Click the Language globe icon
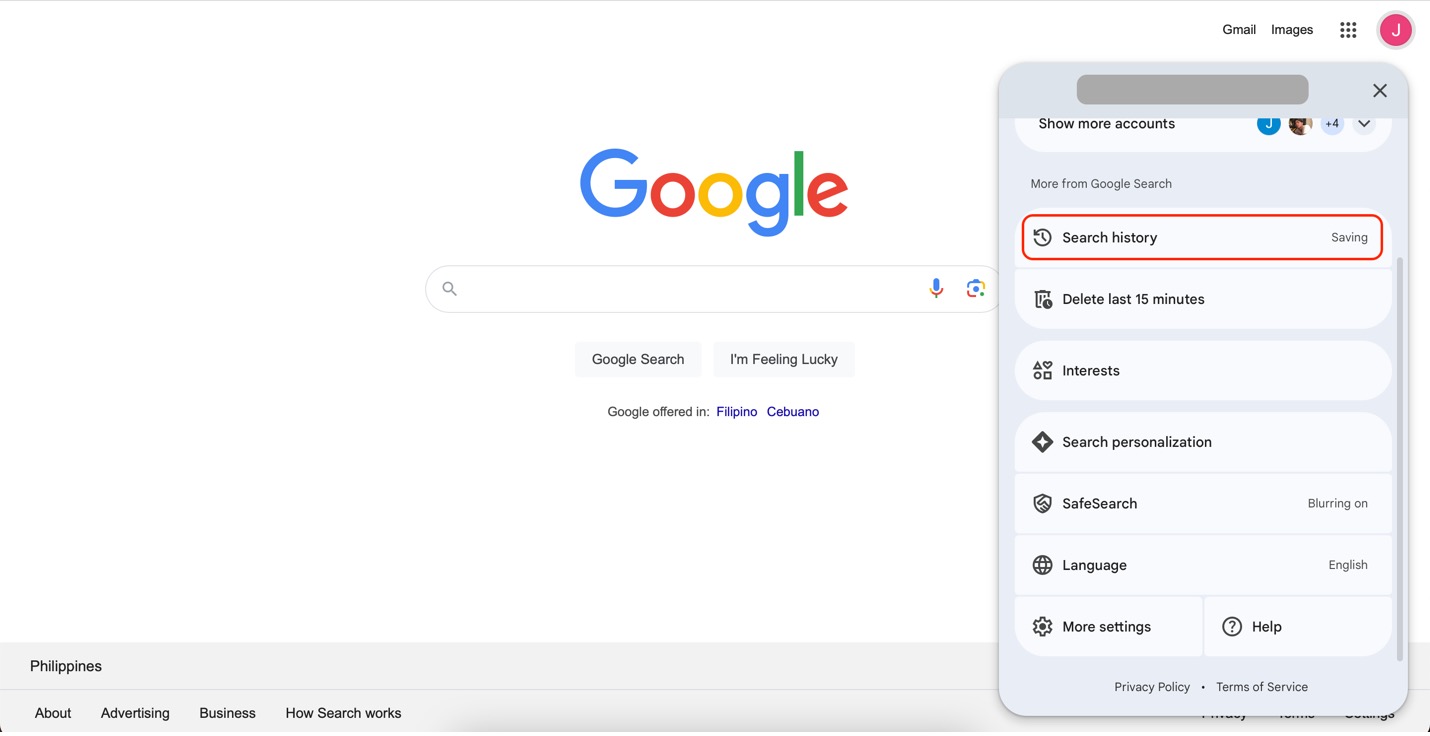 1042,565
